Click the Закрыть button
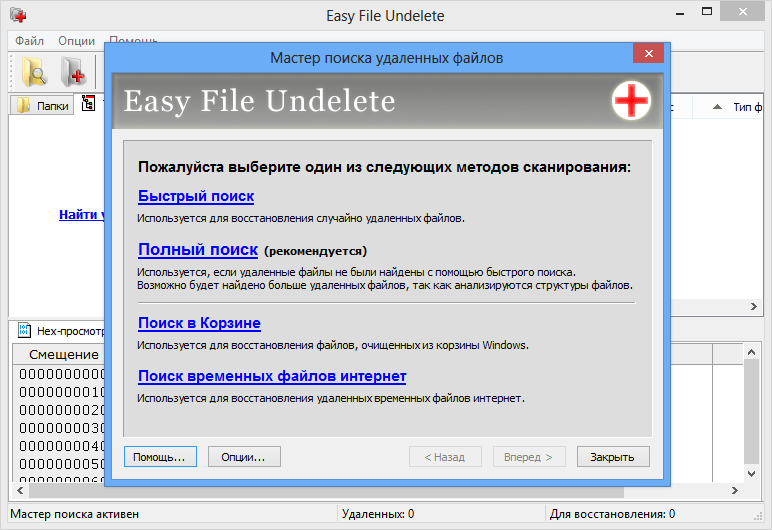The height and width of the screenshot is (530, 772). pos(613,457)
